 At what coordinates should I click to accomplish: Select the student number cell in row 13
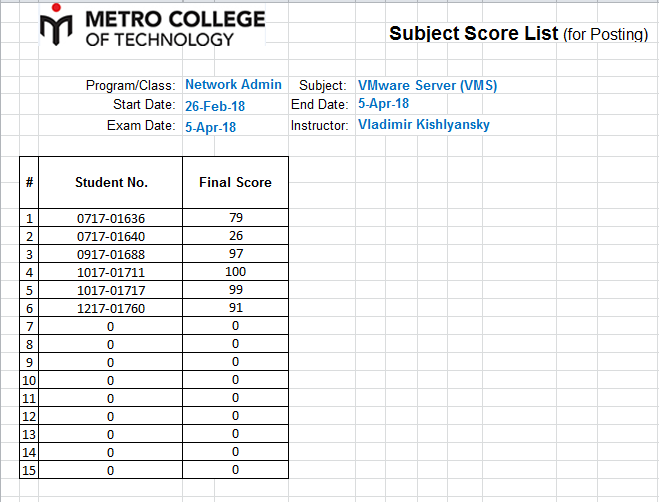click(x=111, y=434)
